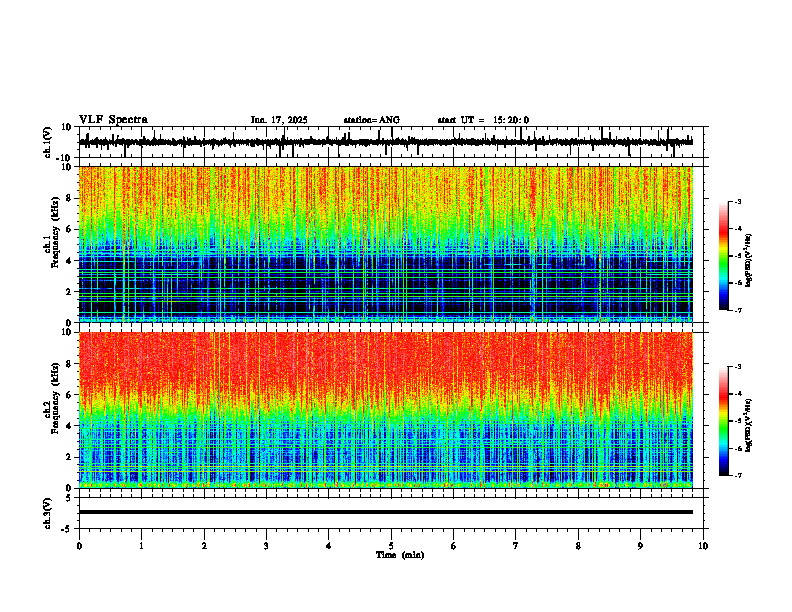The image size is (792, 612).
Task: Click the ch.2 color bar units label
Action: tap(749, 425)
